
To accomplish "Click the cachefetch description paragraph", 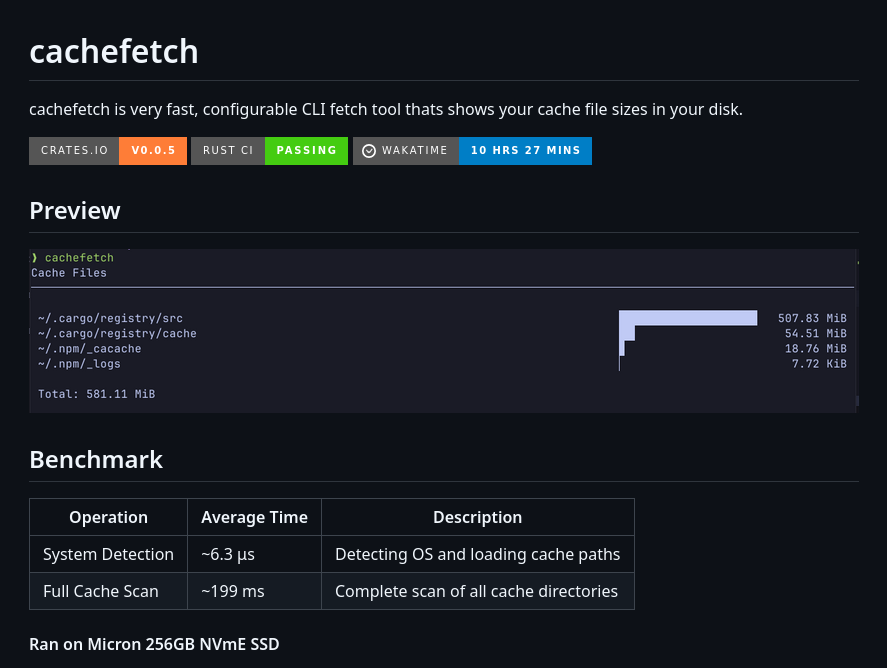I will pos(386,109).
